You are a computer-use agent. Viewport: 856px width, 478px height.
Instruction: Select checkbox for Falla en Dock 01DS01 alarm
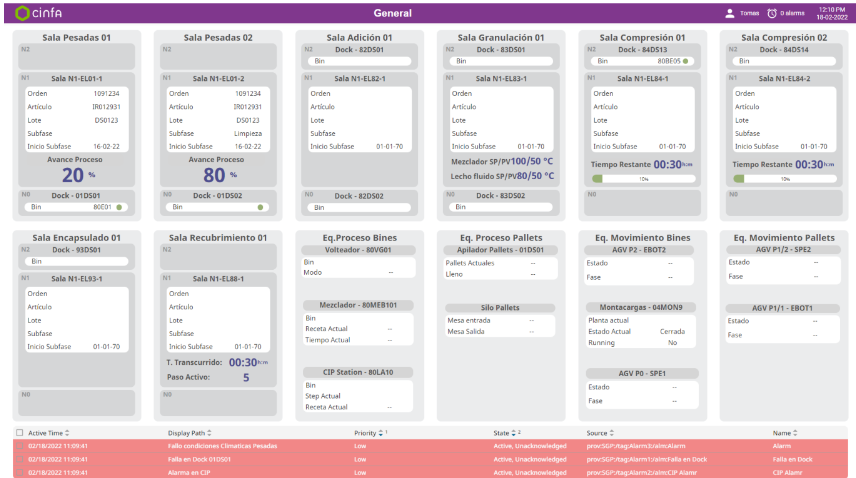point(20,459)
